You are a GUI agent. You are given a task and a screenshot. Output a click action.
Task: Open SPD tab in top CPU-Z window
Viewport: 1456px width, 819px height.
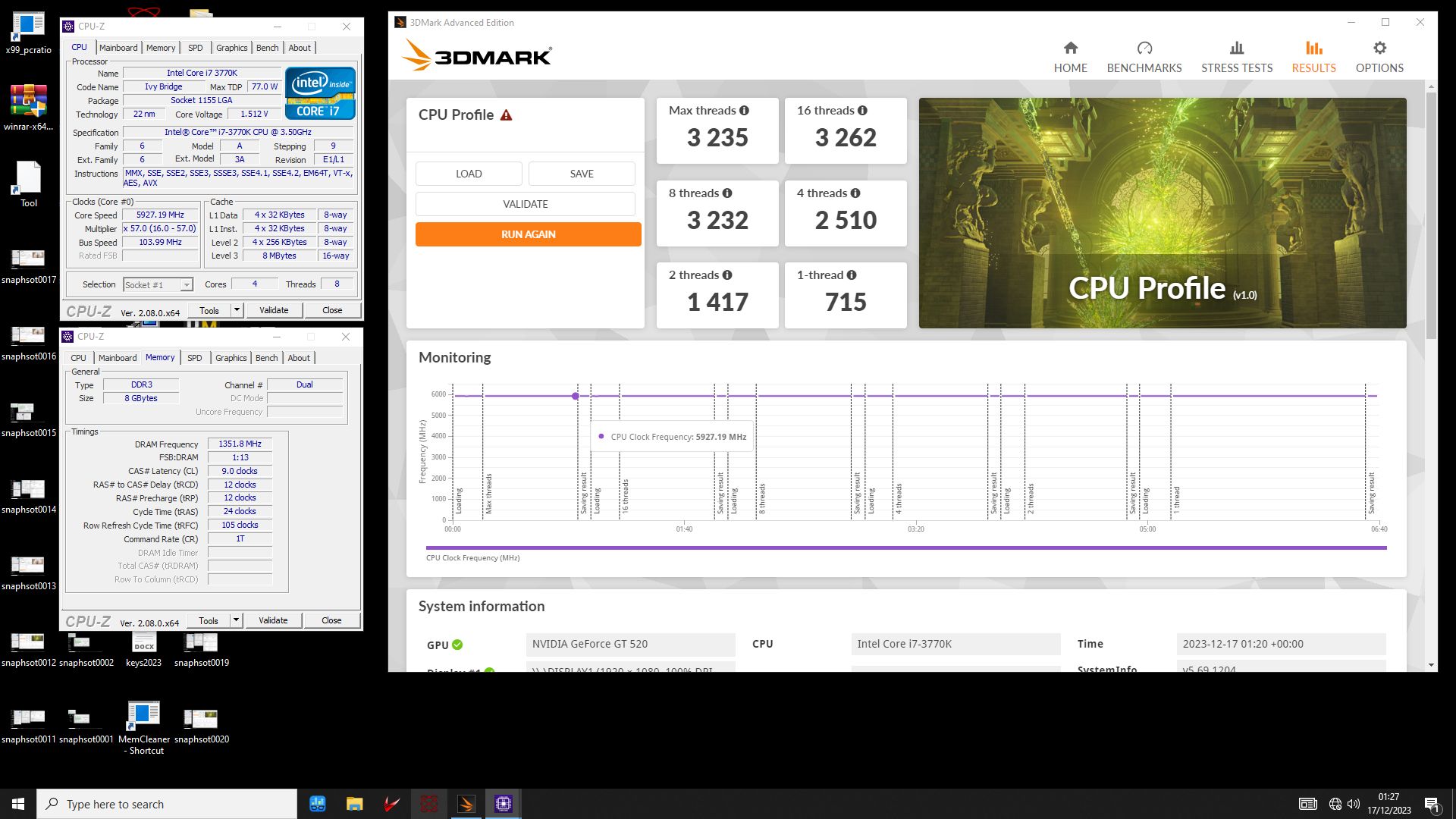tap(195, 48)
